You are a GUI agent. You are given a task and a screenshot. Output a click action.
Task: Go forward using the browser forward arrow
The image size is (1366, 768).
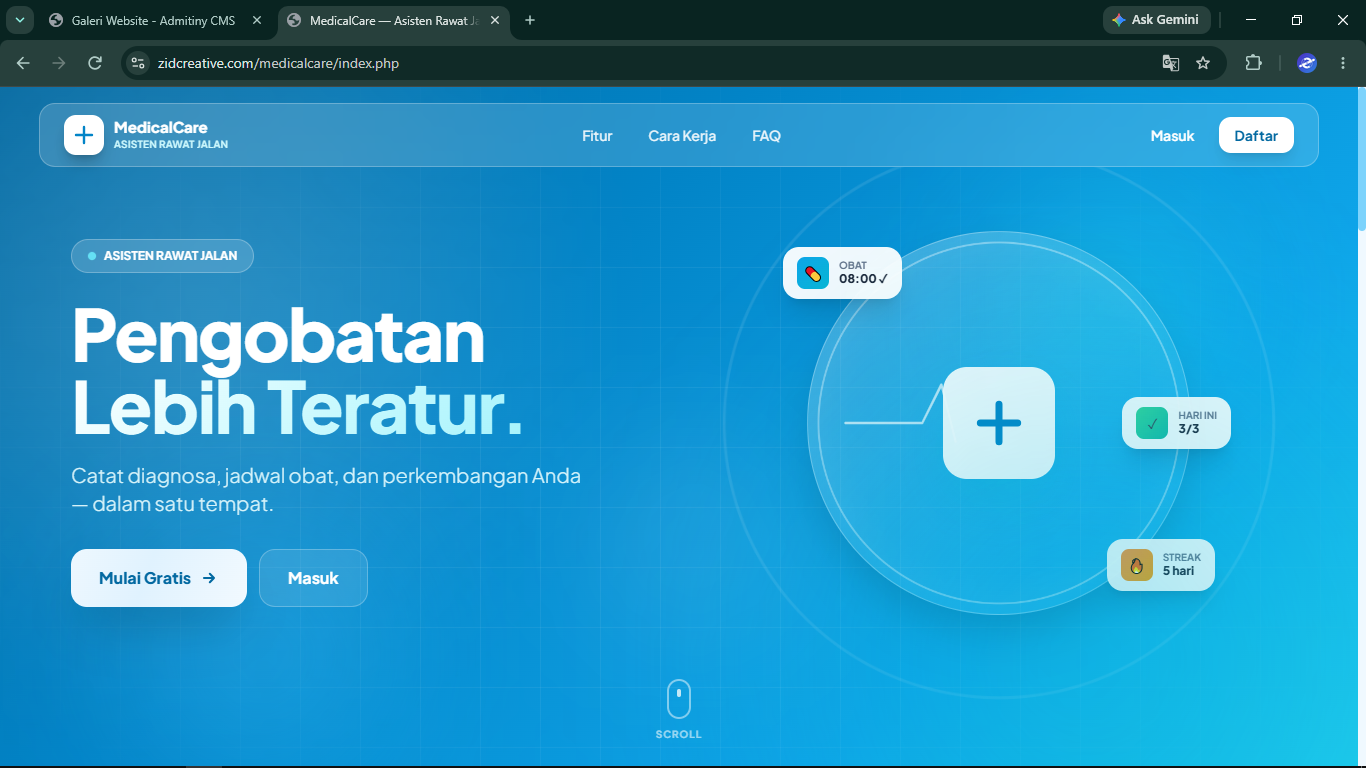(x=59, y=63)
